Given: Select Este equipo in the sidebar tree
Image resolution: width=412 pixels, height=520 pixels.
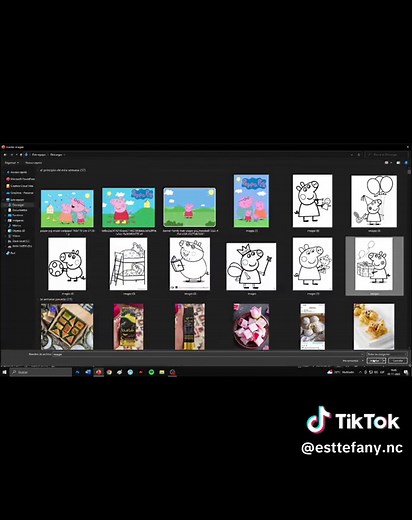Looking at the screenshot, I should [x=15, y=200].
